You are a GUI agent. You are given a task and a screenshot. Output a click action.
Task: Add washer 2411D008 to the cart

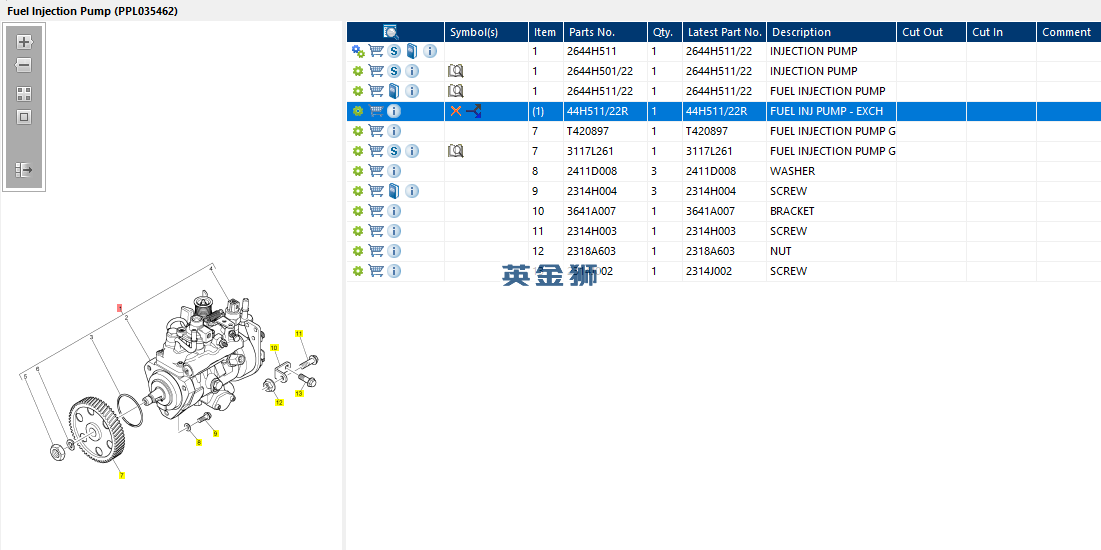(376, 171)
